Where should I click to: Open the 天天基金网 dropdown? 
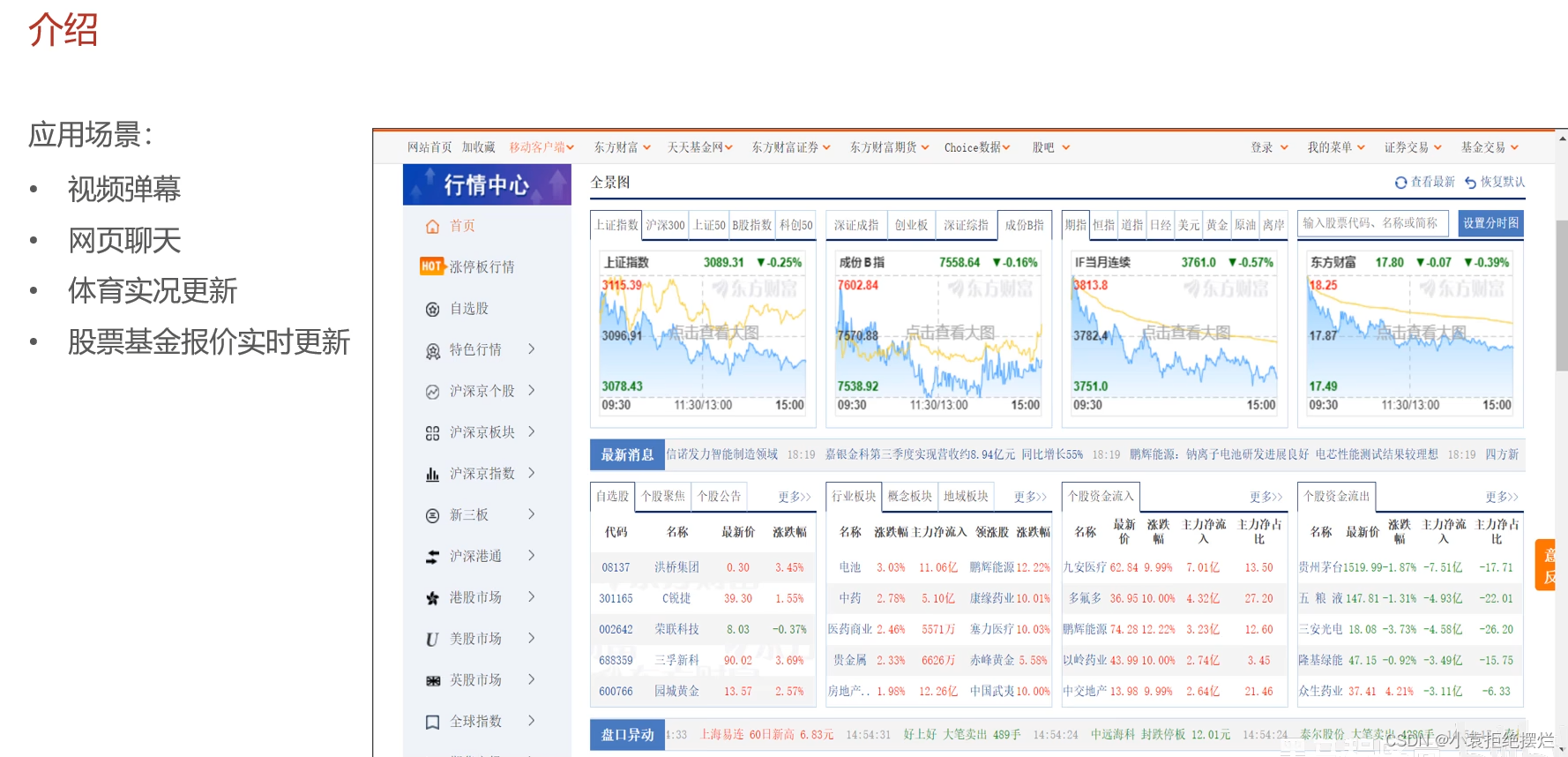point(699,147)
